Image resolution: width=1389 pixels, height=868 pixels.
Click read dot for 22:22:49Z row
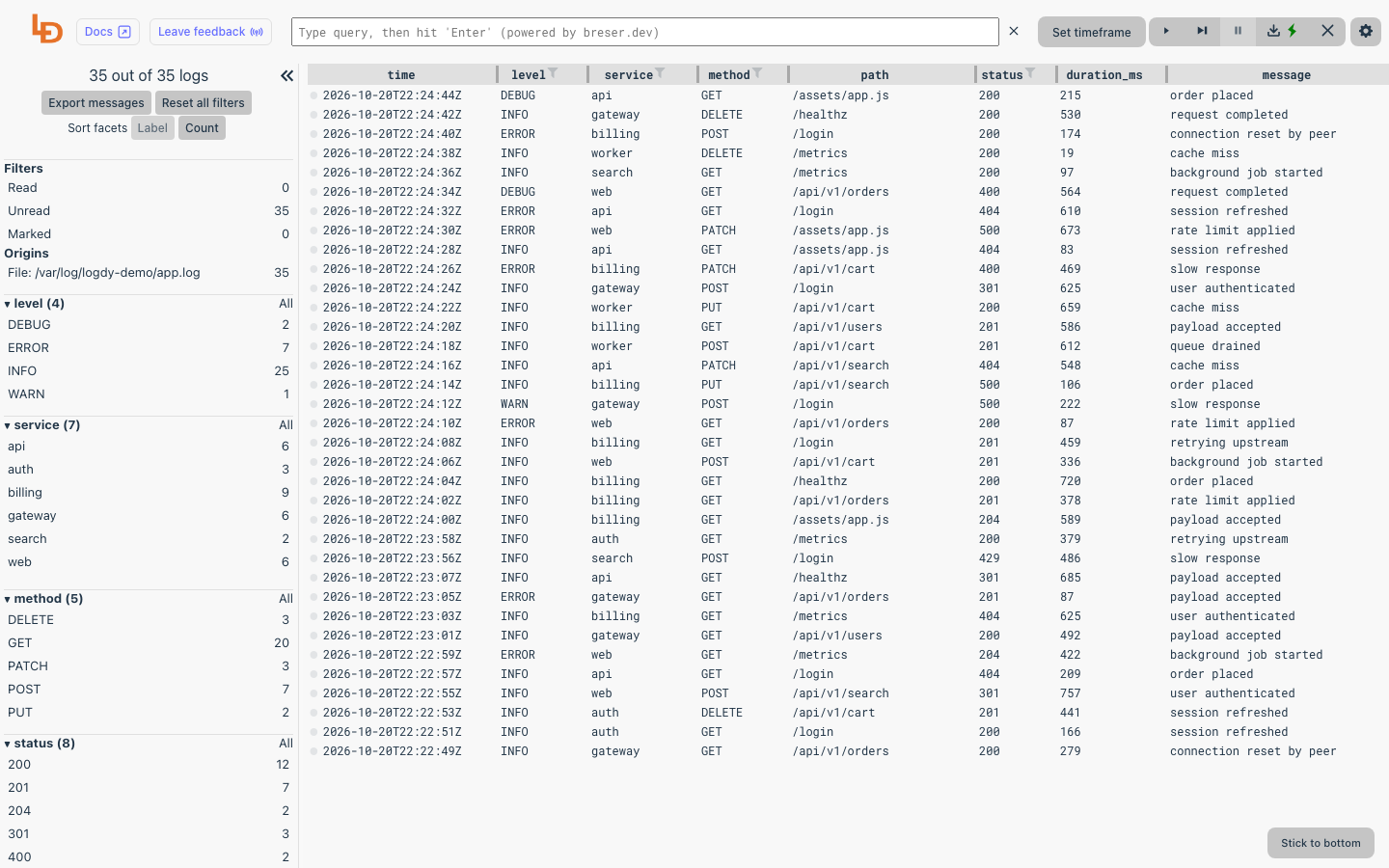313,751
